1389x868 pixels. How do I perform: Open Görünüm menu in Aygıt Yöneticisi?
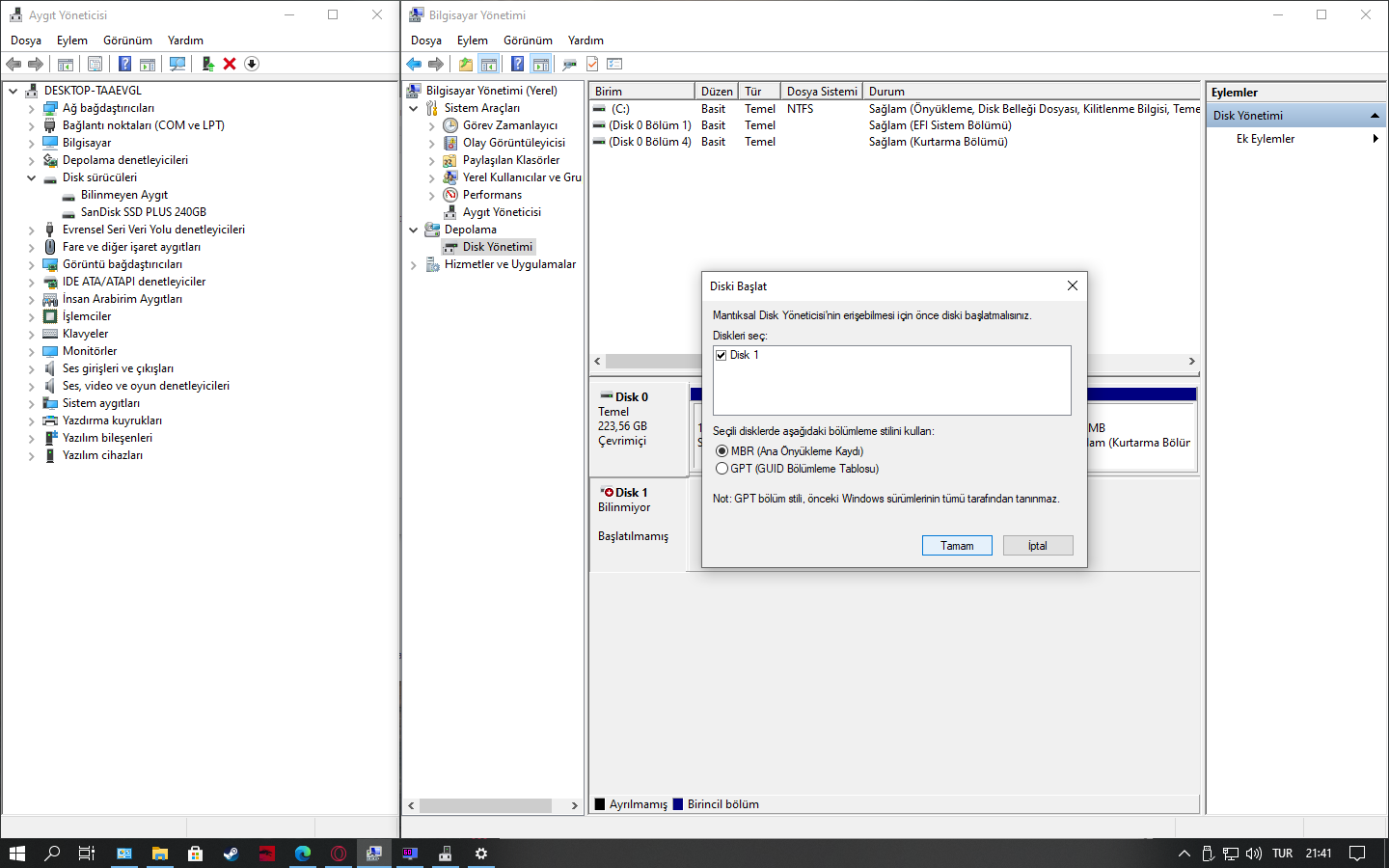[x=127, y=41]
